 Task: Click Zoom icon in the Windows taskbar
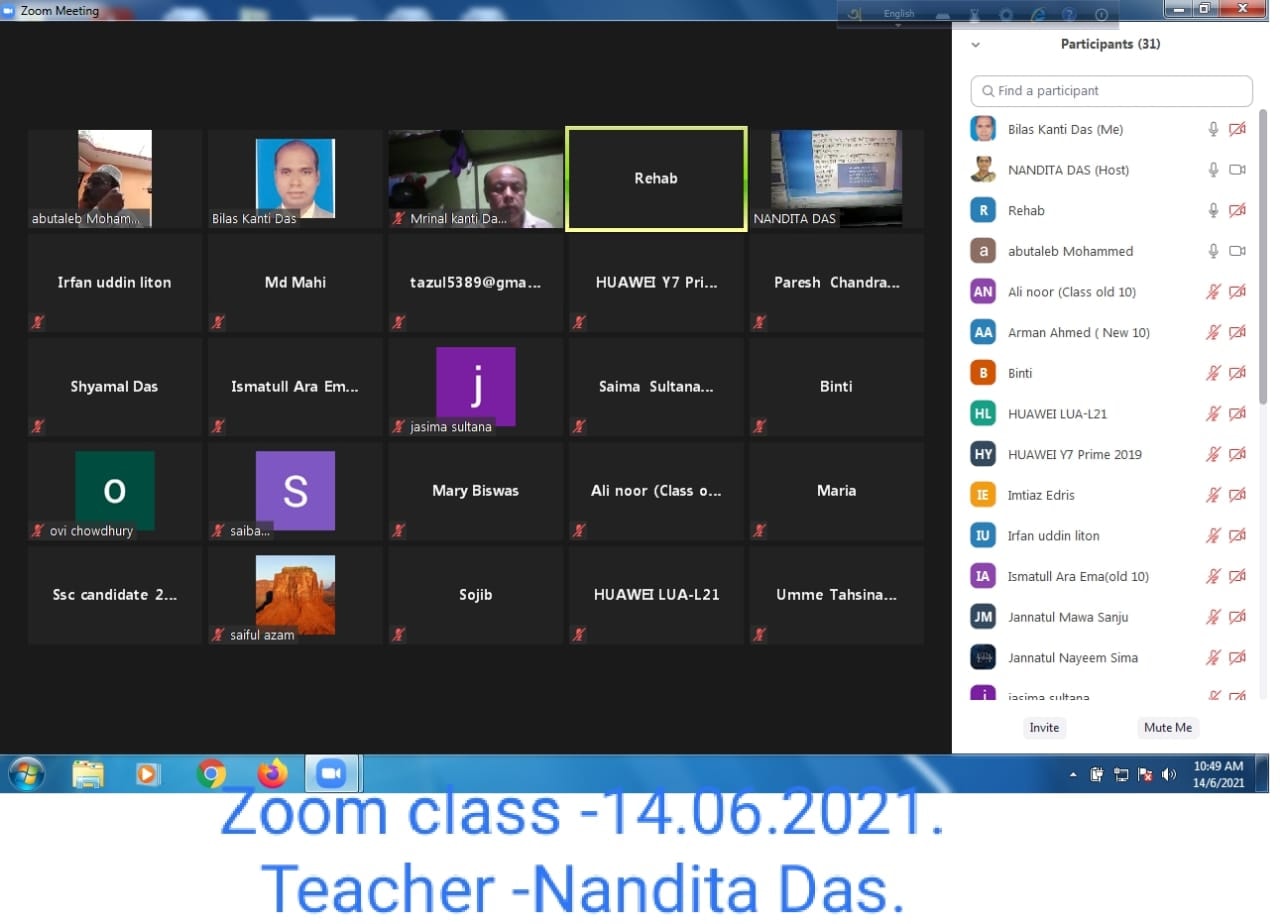click(330, 774)
